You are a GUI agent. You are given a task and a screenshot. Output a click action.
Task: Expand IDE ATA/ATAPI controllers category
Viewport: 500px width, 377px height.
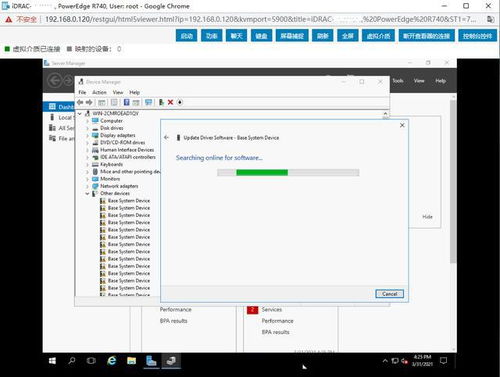87,157
